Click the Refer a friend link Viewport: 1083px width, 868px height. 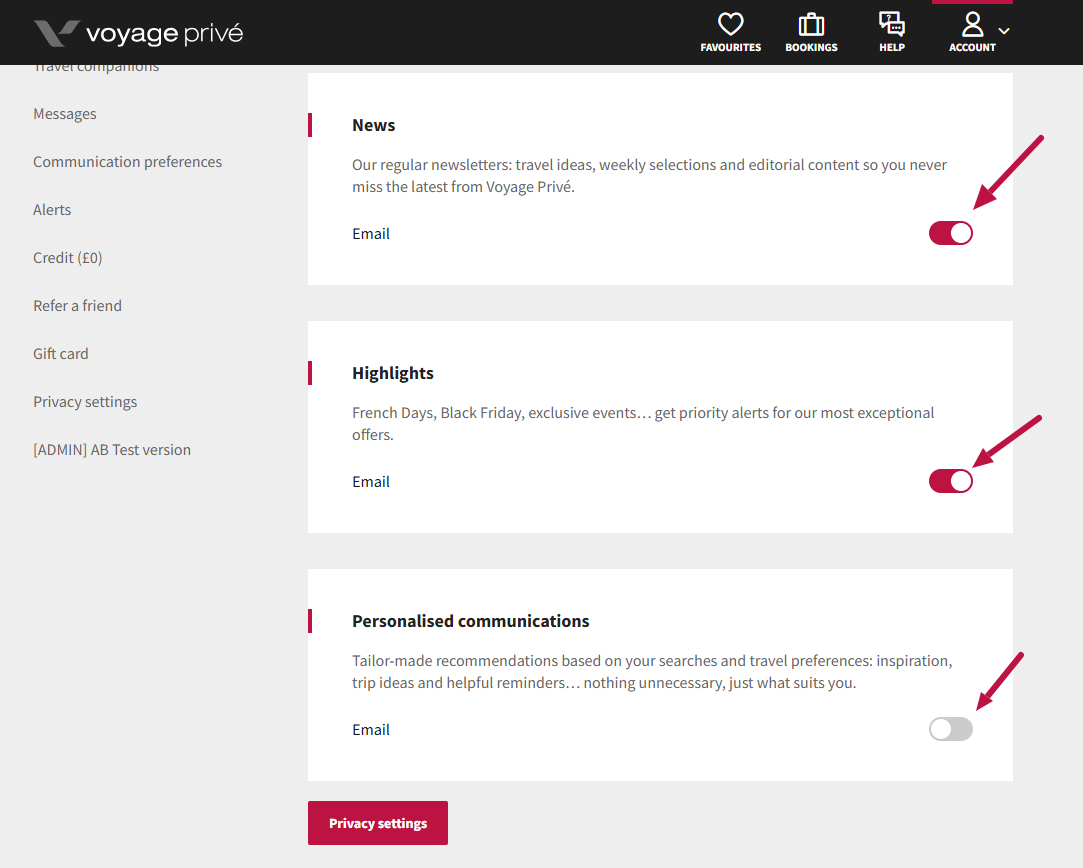[x=77, y=306]
